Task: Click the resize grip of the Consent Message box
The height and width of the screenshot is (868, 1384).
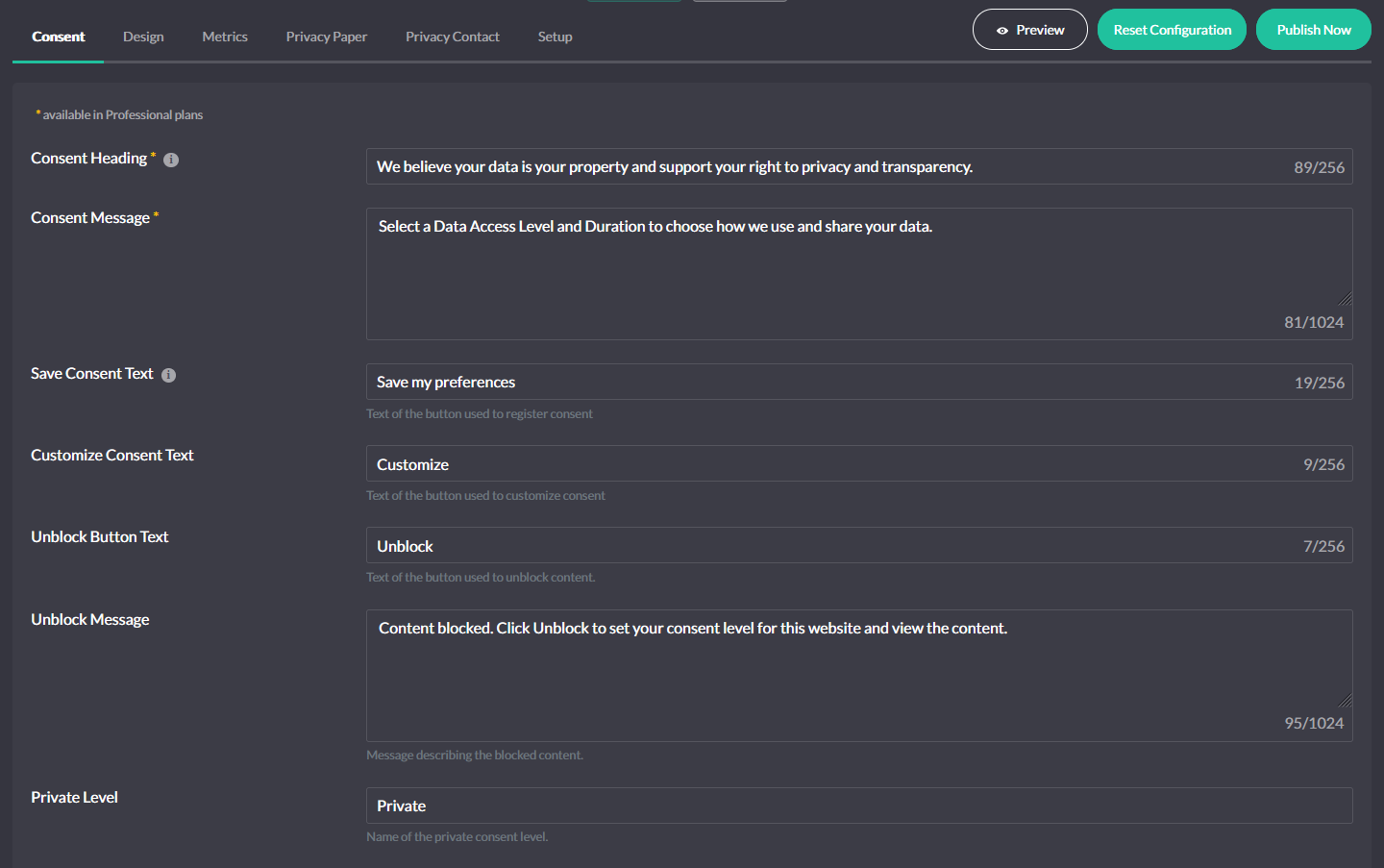Action: [x=1347, y=297]
